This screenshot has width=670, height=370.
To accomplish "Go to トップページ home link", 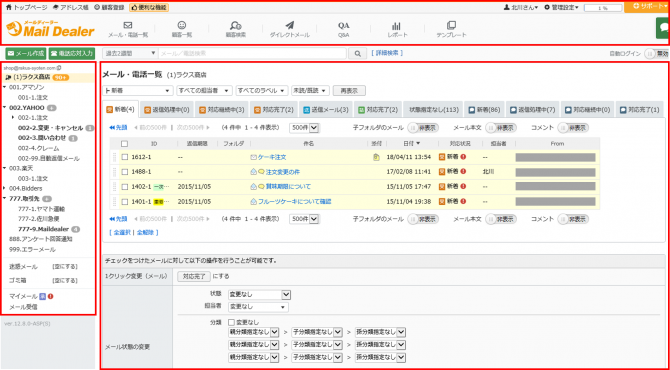I will [x=26, y=7].
